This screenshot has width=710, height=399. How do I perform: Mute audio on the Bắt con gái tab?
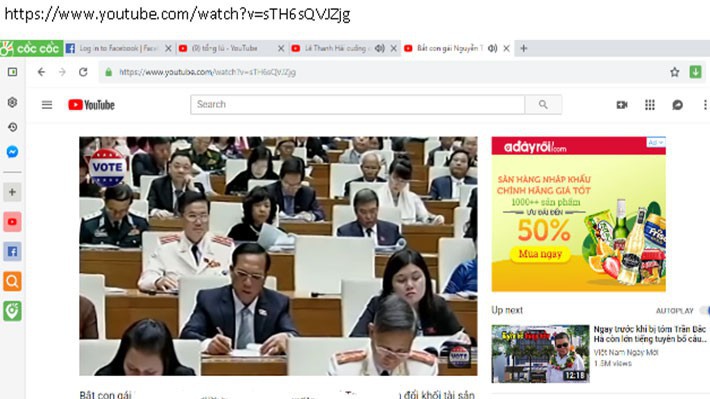493,48
